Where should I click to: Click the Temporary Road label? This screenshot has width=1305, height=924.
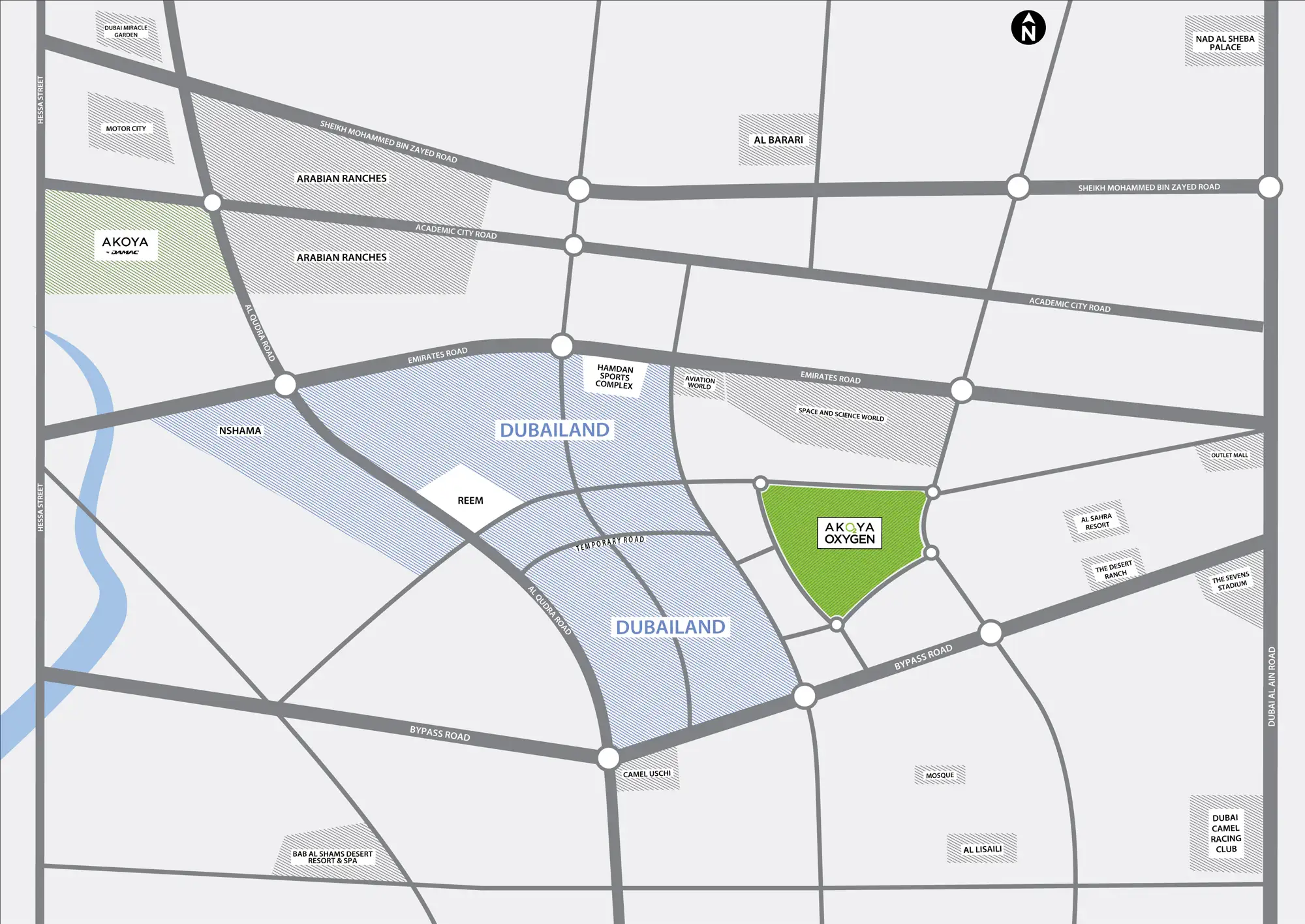click(610, 544)
